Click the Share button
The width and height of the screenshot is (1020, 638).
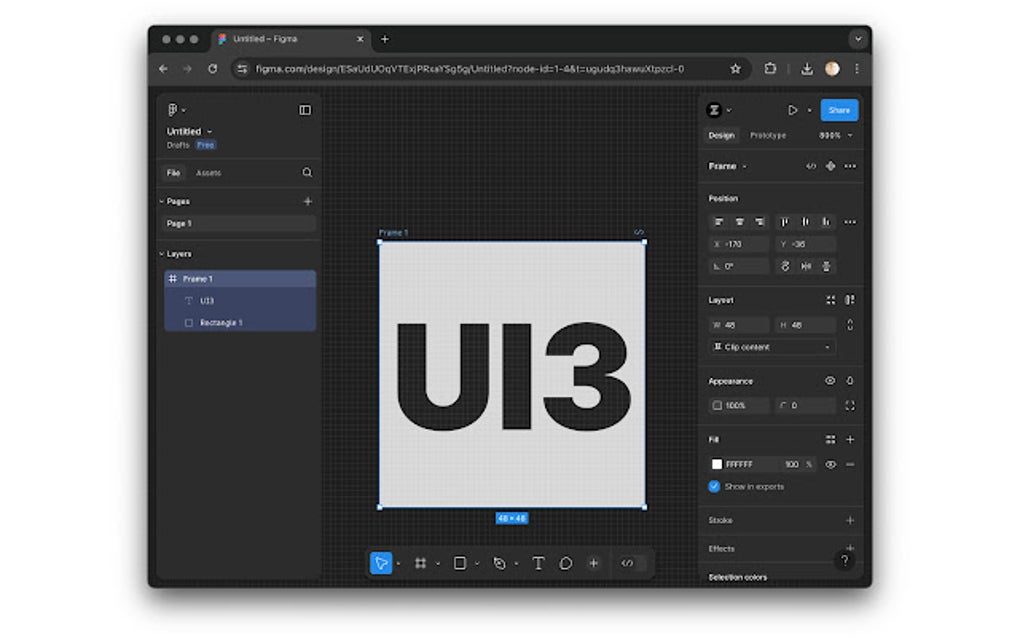839,110
